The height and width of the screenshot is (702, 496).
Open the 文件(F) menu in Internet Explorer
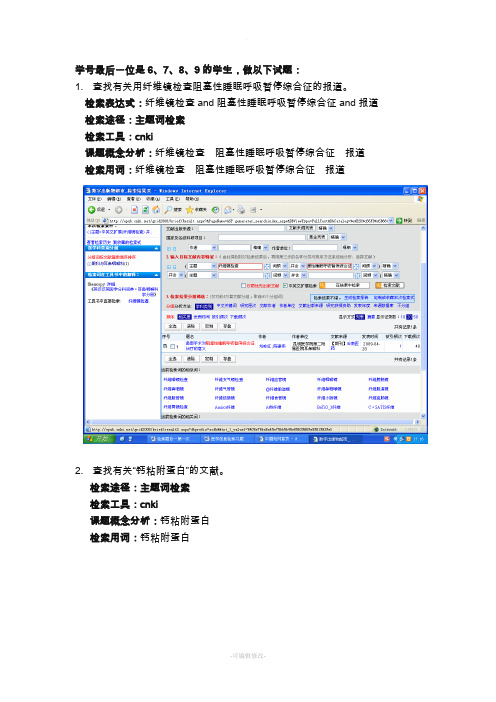94,199
